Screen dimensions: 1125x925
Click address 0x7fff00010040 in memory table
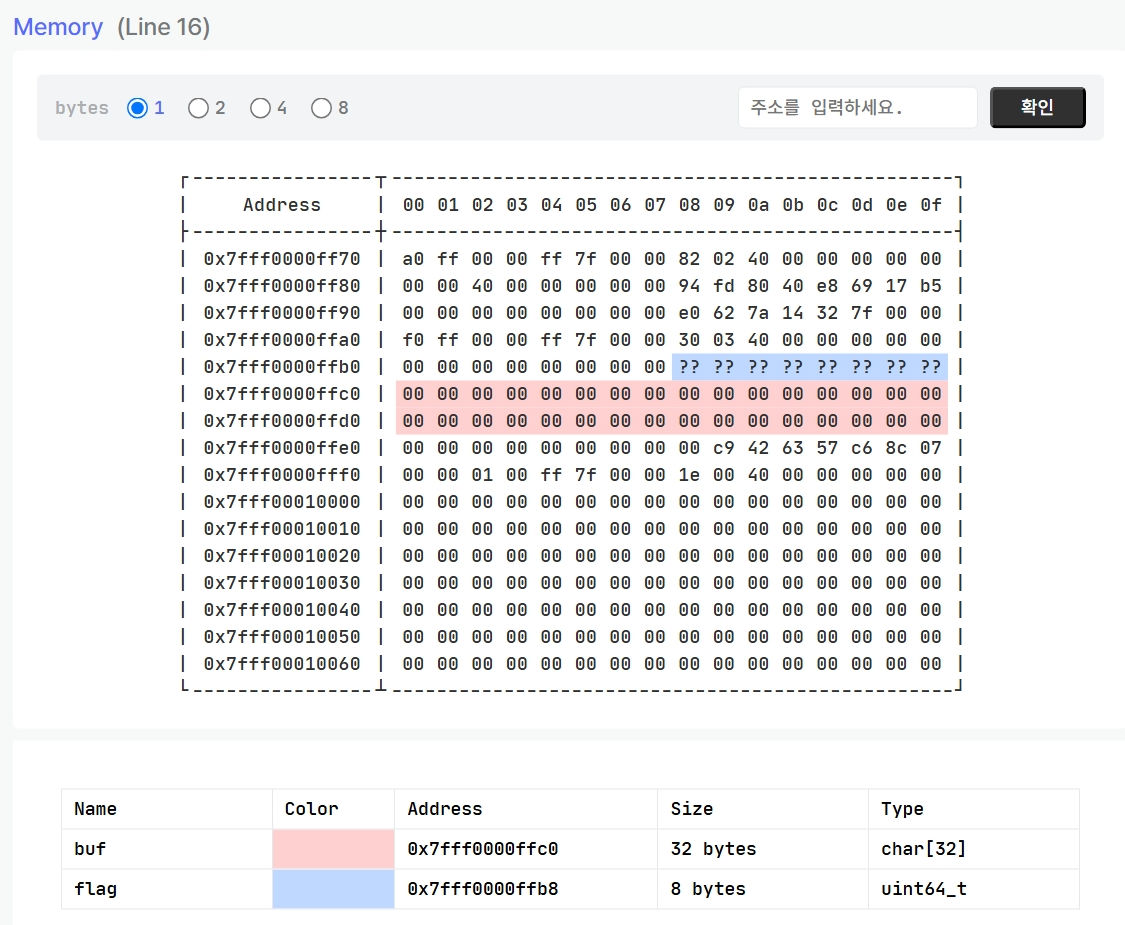point(282,610)
